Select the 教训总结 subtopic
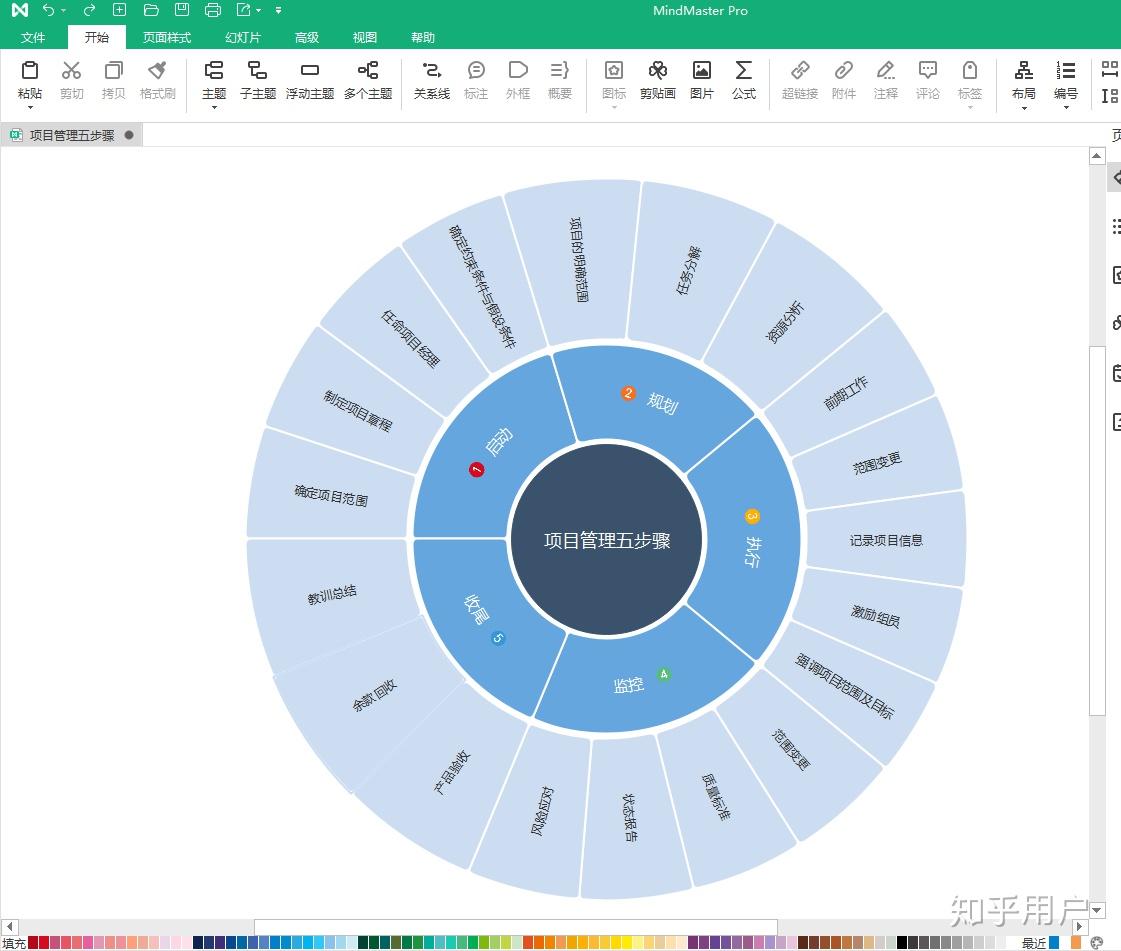Image resolution: width=1121 pixels, height=951 pixels. coord(332,593)
